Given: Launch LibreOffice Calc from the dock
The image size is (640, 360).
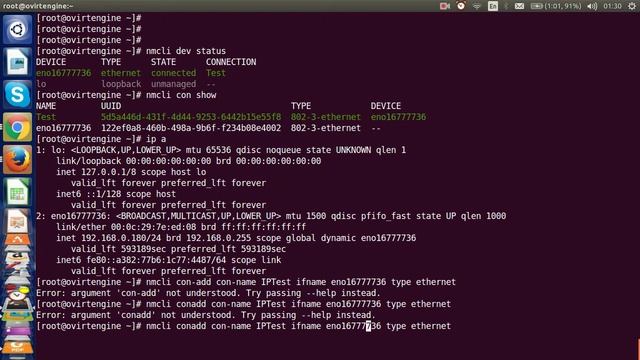Looking at the screenshot, I should click(17, 192).
